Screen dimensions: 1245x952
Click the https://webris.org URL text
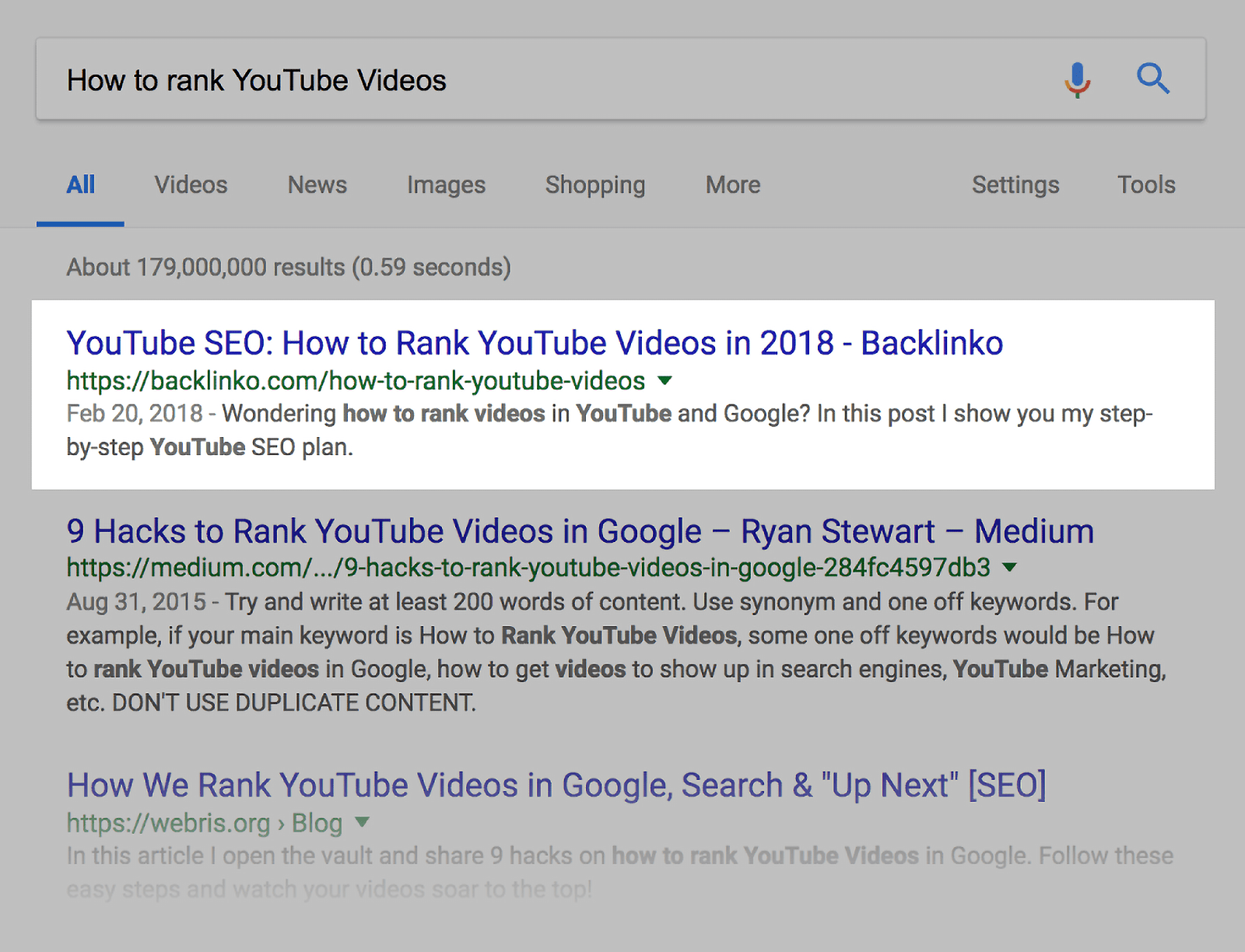point(170,823)
